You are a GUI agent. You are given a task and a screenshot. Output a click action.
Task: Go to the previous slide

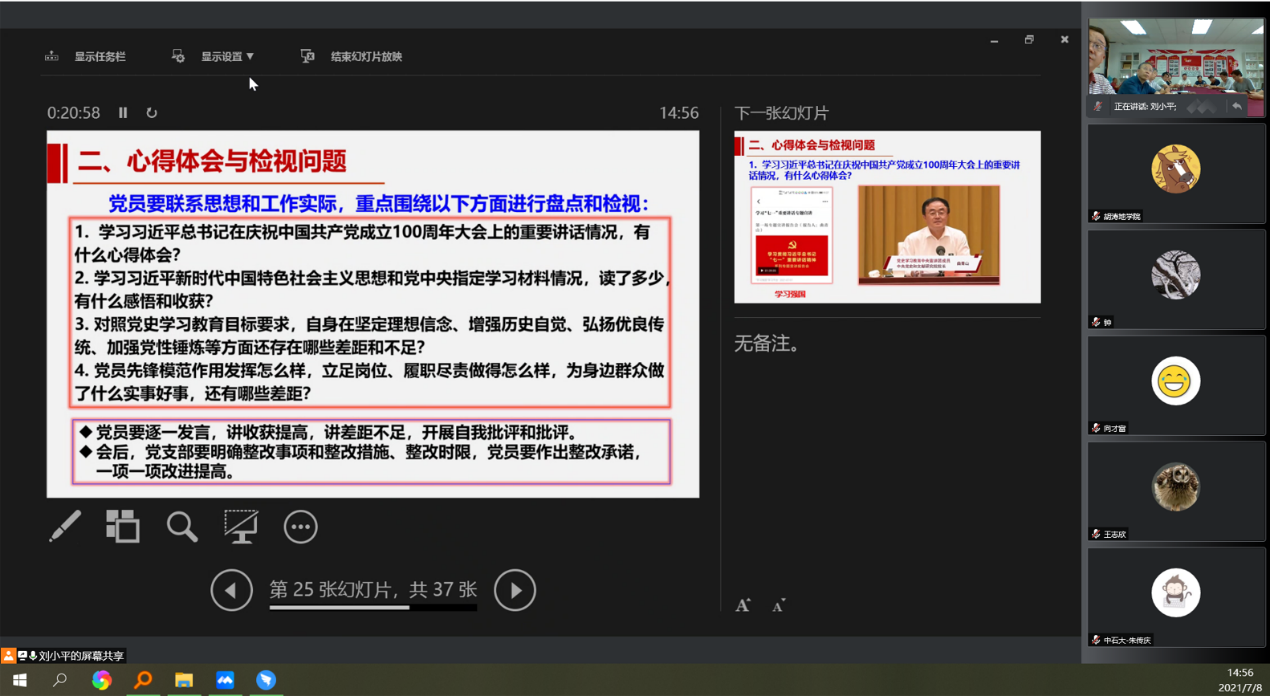point(231,590)
